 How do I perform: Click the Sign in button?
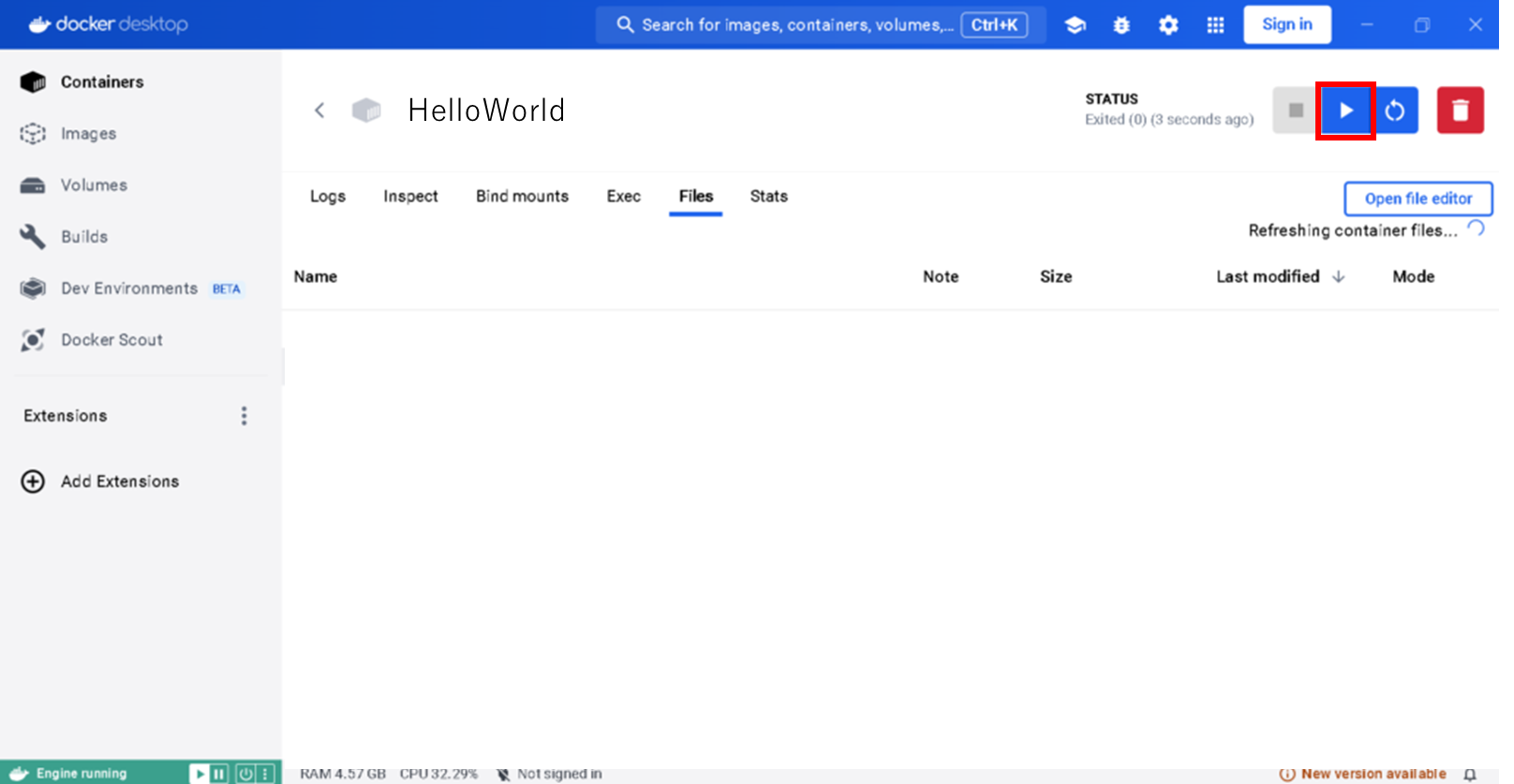[1286, 24]
